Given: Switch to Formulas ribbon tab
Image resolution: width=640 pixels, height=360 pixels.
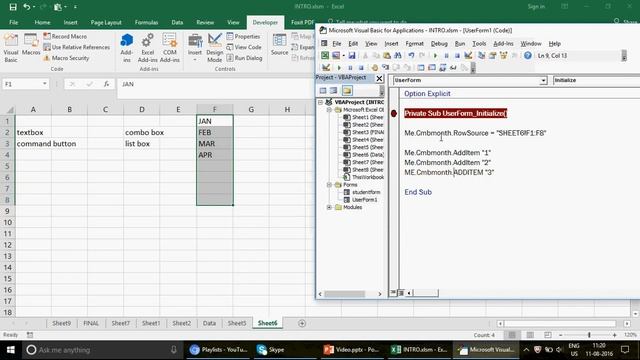Looking at the screenshot, I should pyautogui.click(x=146, y=22).
